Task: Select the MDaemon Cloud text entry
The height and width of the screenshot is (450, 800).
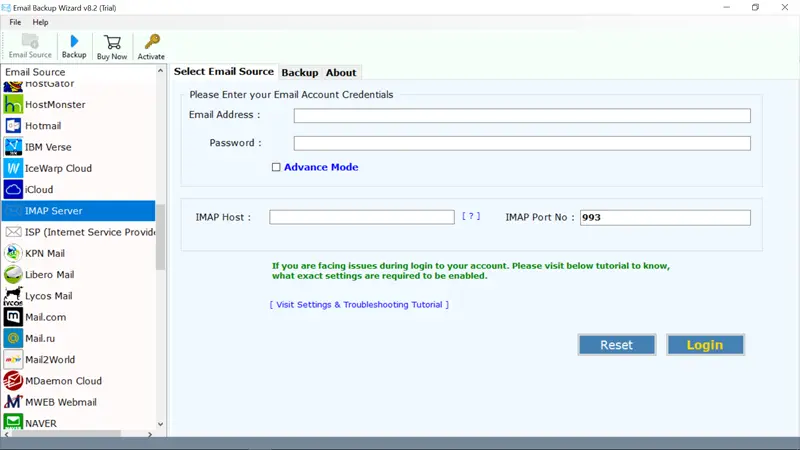Action: coord(63,381)
